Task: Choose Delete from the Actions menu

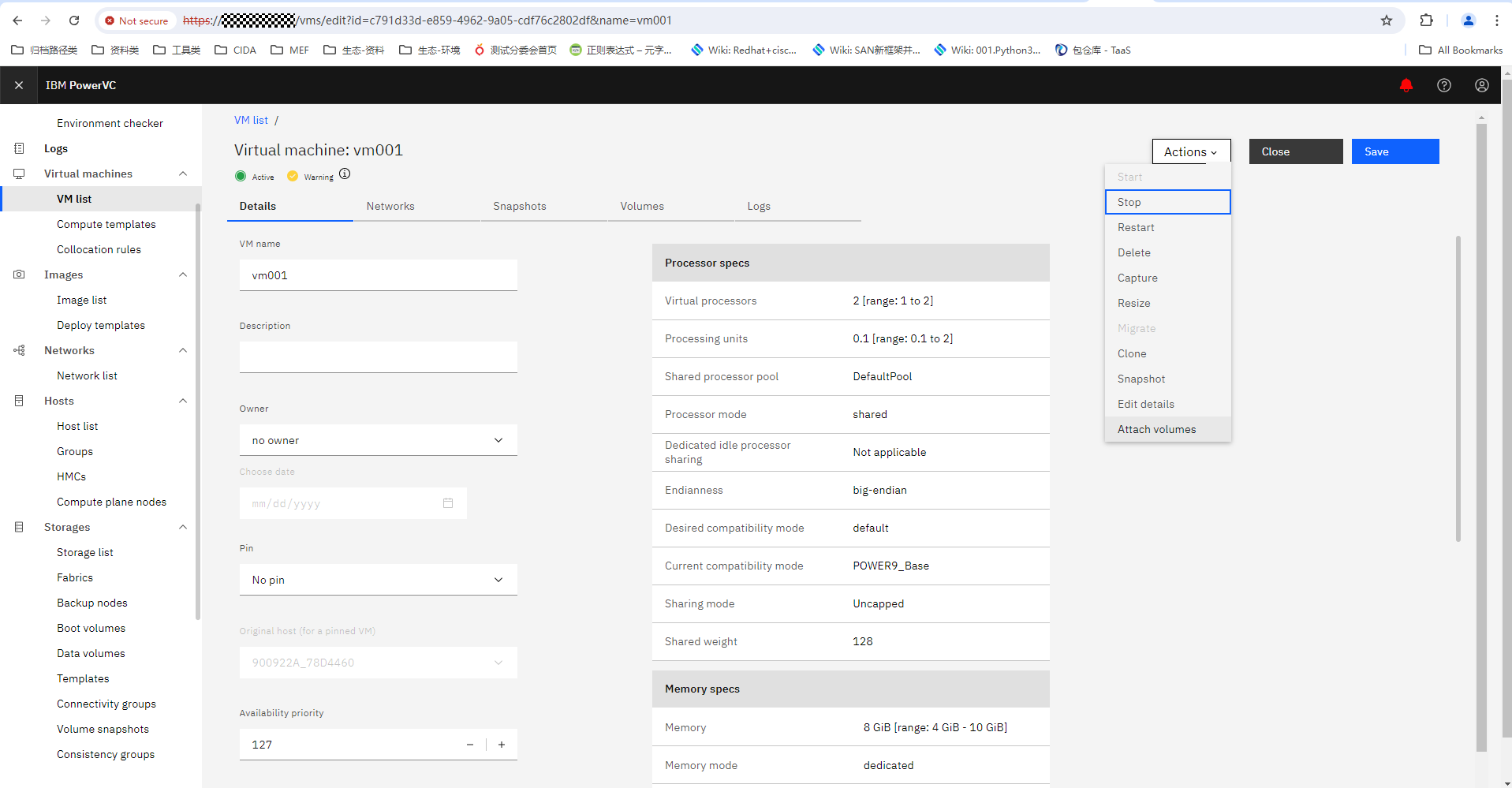Action: [x=1167, y=252]
